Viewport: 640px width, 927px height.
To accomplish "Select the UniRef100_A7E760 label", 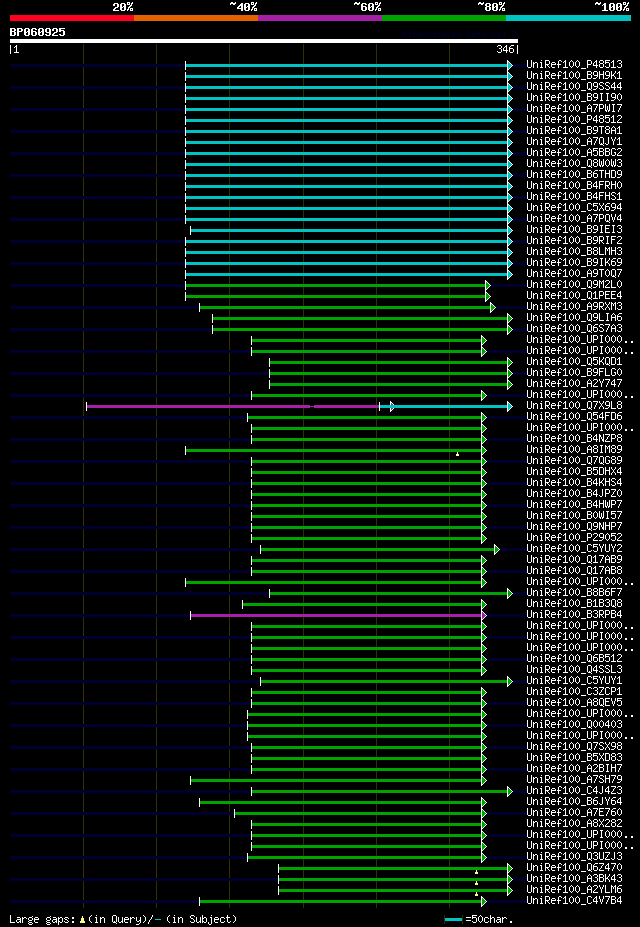I will 574,813.
